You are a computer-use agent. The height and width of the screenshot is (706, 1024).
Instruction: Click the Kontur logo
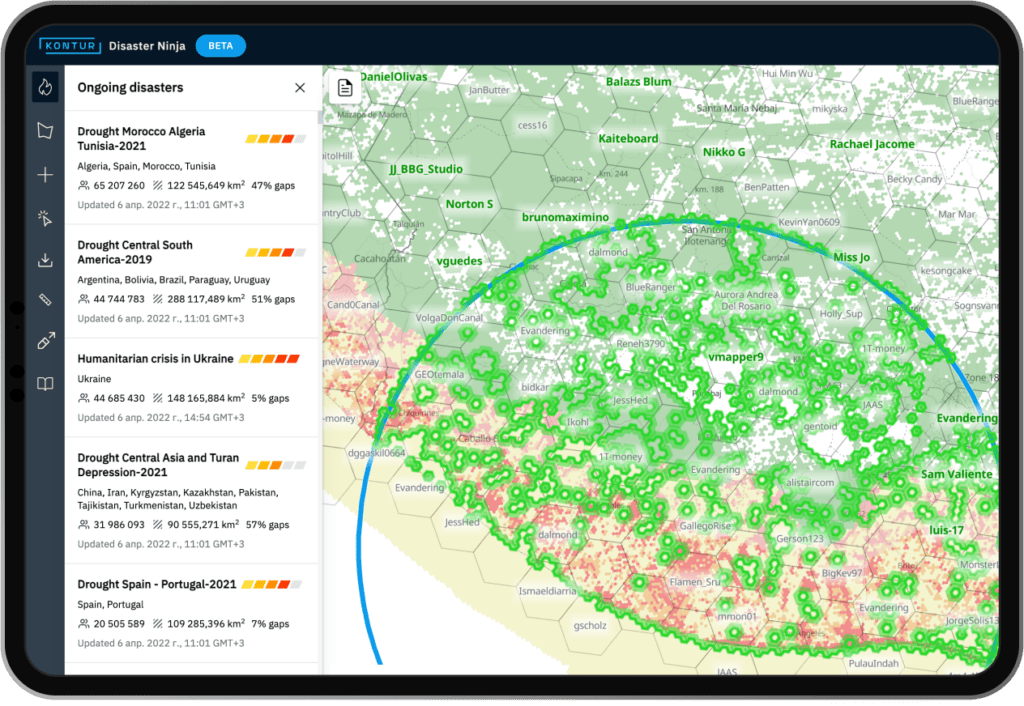pos(65,46)
